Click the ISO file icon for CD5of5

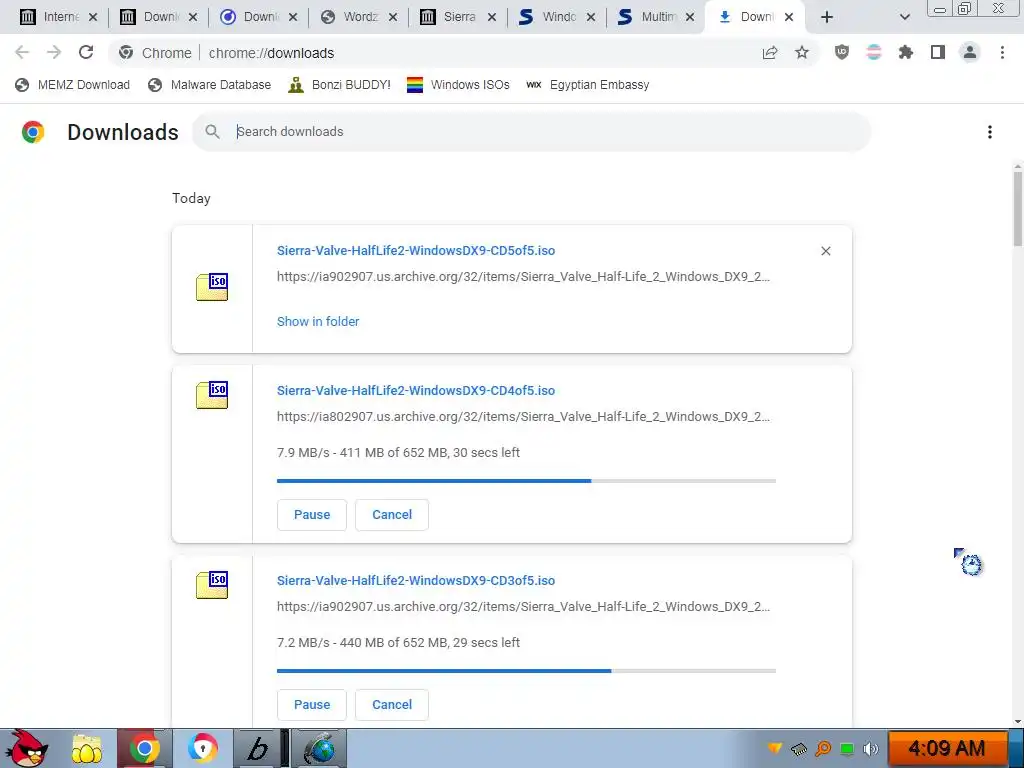tap(212, 287)
